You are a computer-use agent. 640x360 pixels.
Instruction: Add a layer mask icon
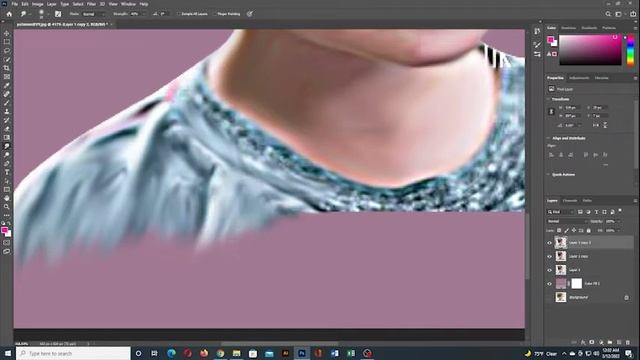click(592, 342)
